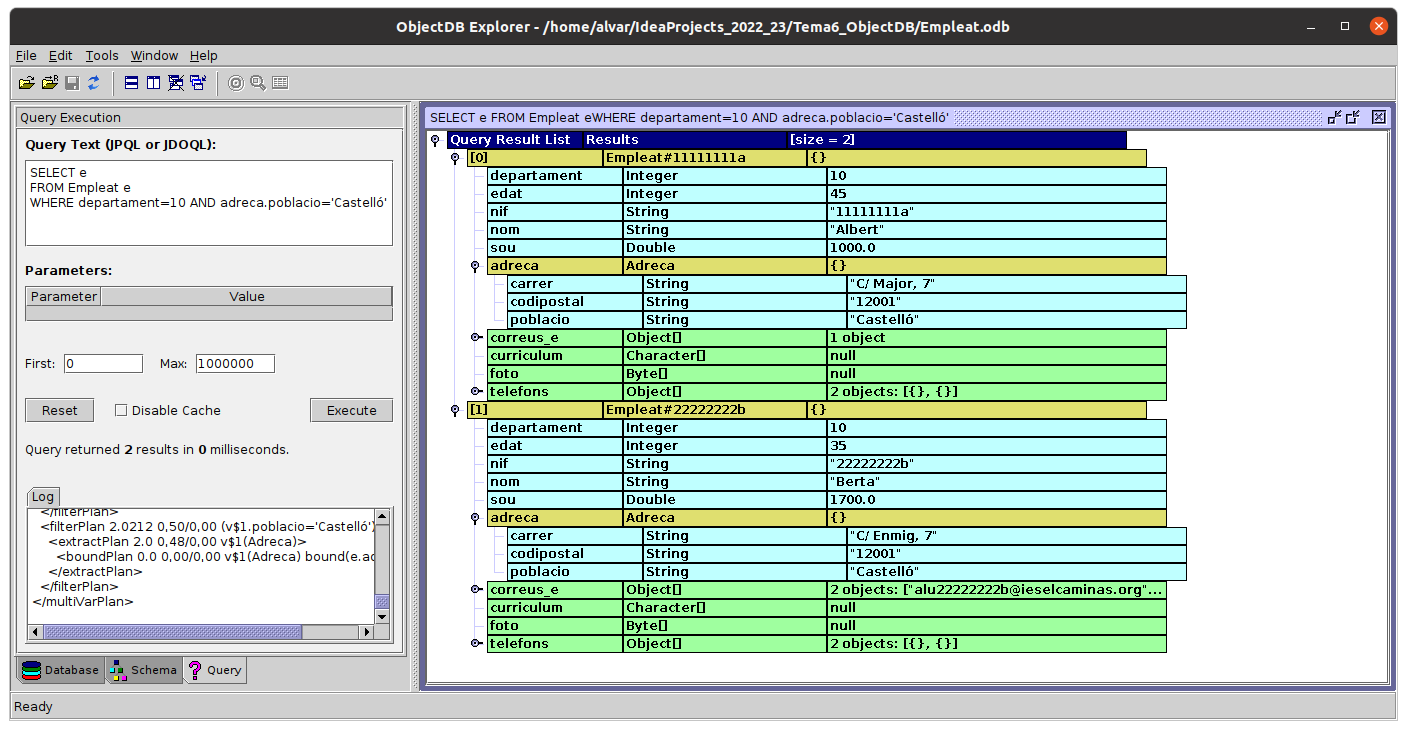
Task: Collapse the [0] Empleat#11111111a result node
Action: click(x=455, y=158)
